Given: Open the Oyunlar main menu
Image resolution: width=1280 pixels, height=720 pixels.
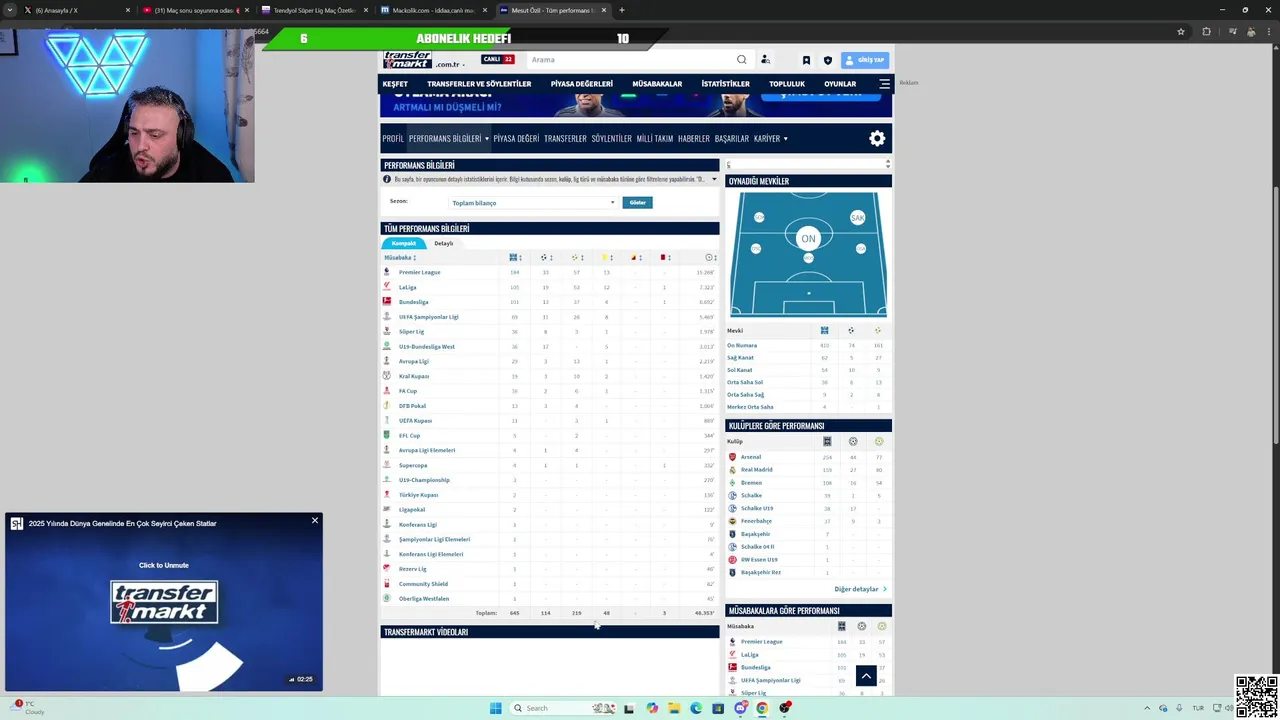Looking at the screenshot, I should click(x=840, y=84).
